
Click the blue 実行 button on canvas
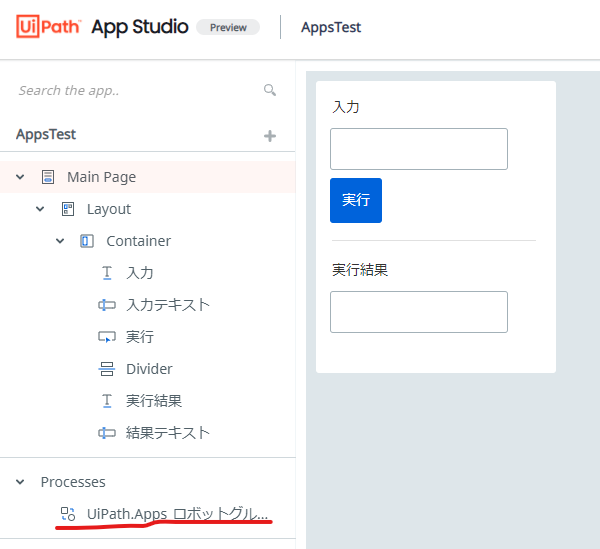[x=356, y=200]
